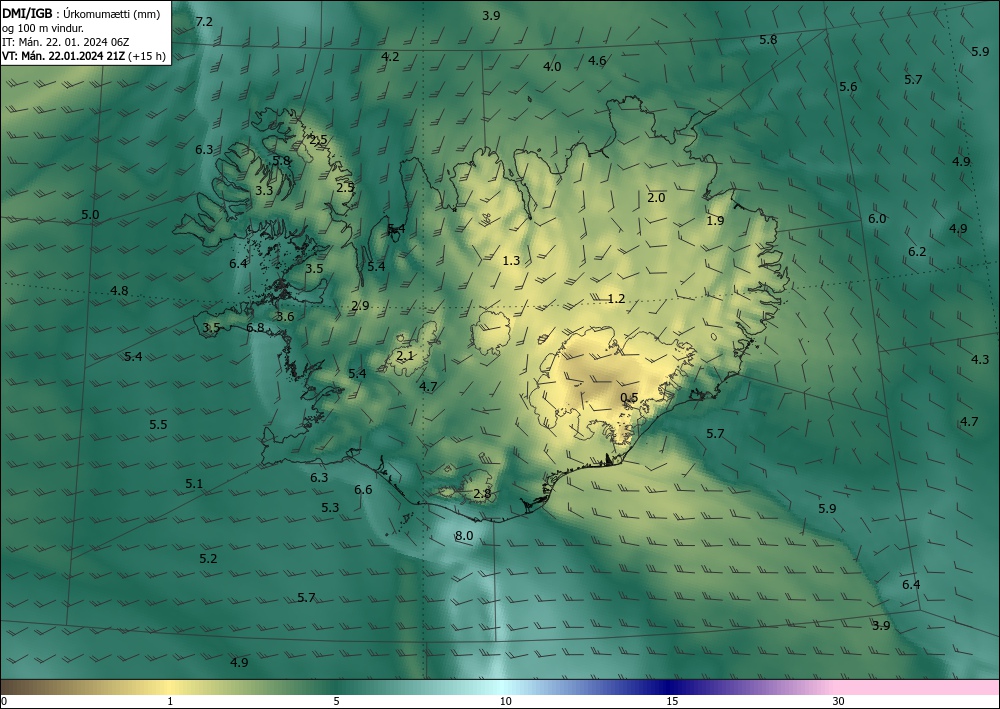Click the 5.2 value over the ocean
Screen dimensions: 1000x709
click(208, 559)
